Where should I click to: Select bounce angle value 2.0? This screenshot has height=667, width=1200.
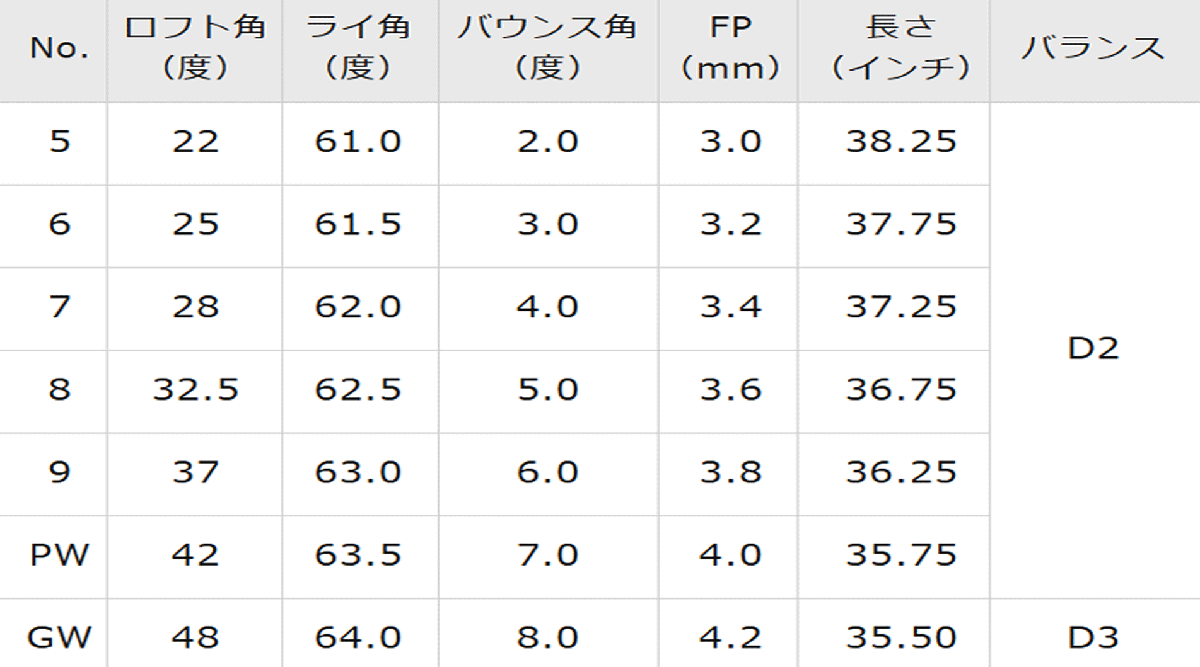547,141
